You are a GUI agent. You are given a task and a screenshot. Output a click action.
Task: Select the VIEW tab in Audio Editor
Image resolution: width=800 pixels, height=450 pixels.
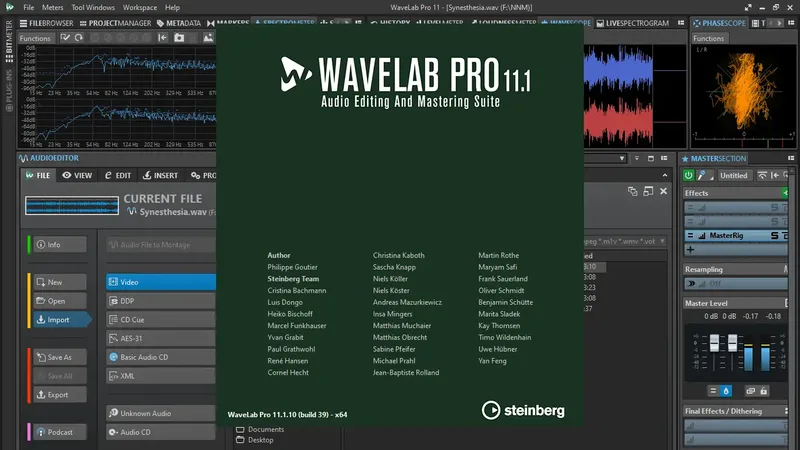(78, 175)
